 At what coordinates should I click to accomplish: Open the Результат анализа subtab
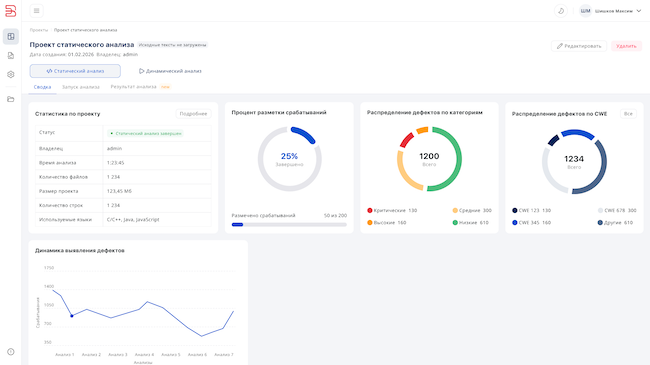point(133,87)
